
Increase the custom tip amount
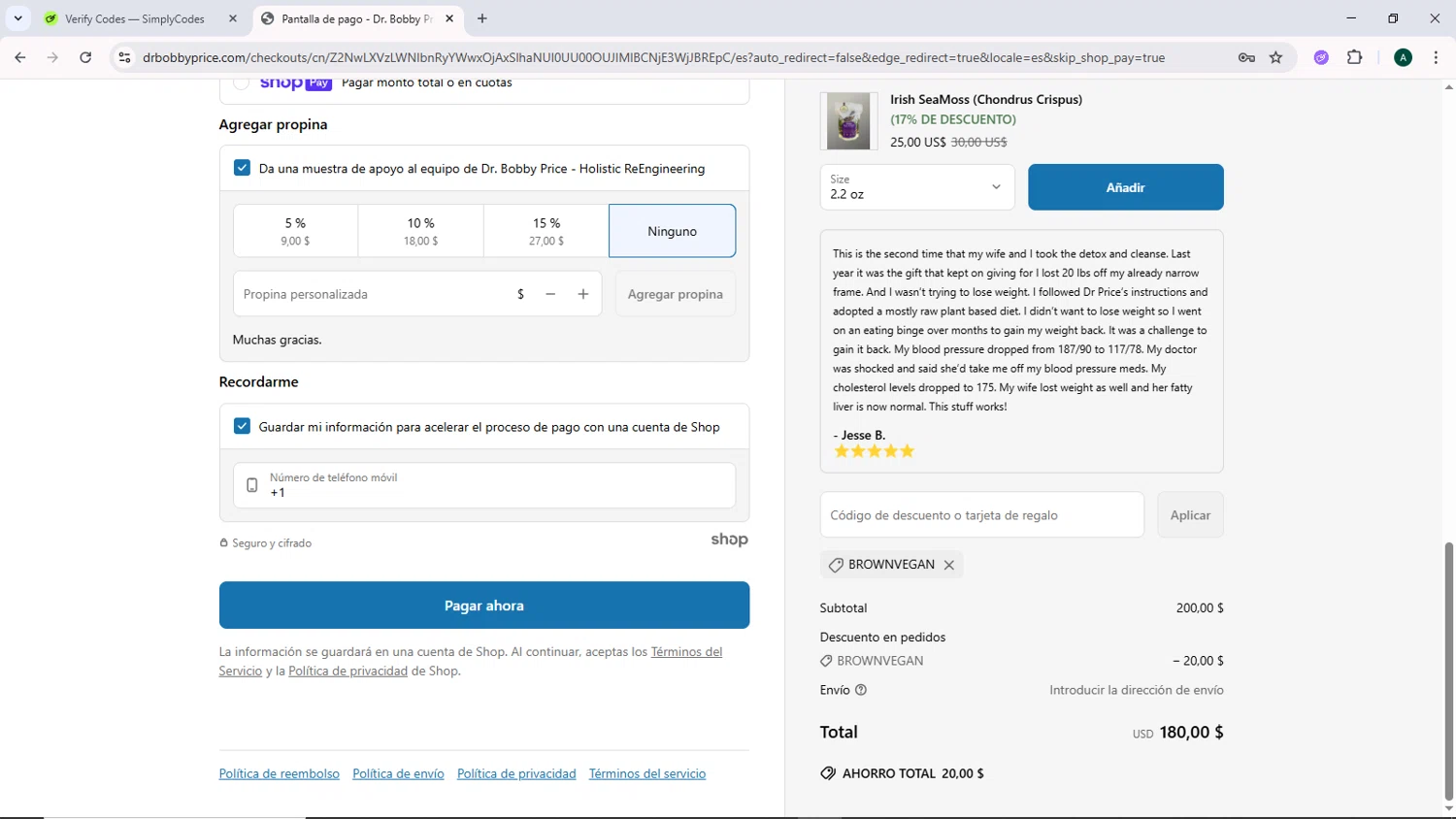(x=583, y=294)
